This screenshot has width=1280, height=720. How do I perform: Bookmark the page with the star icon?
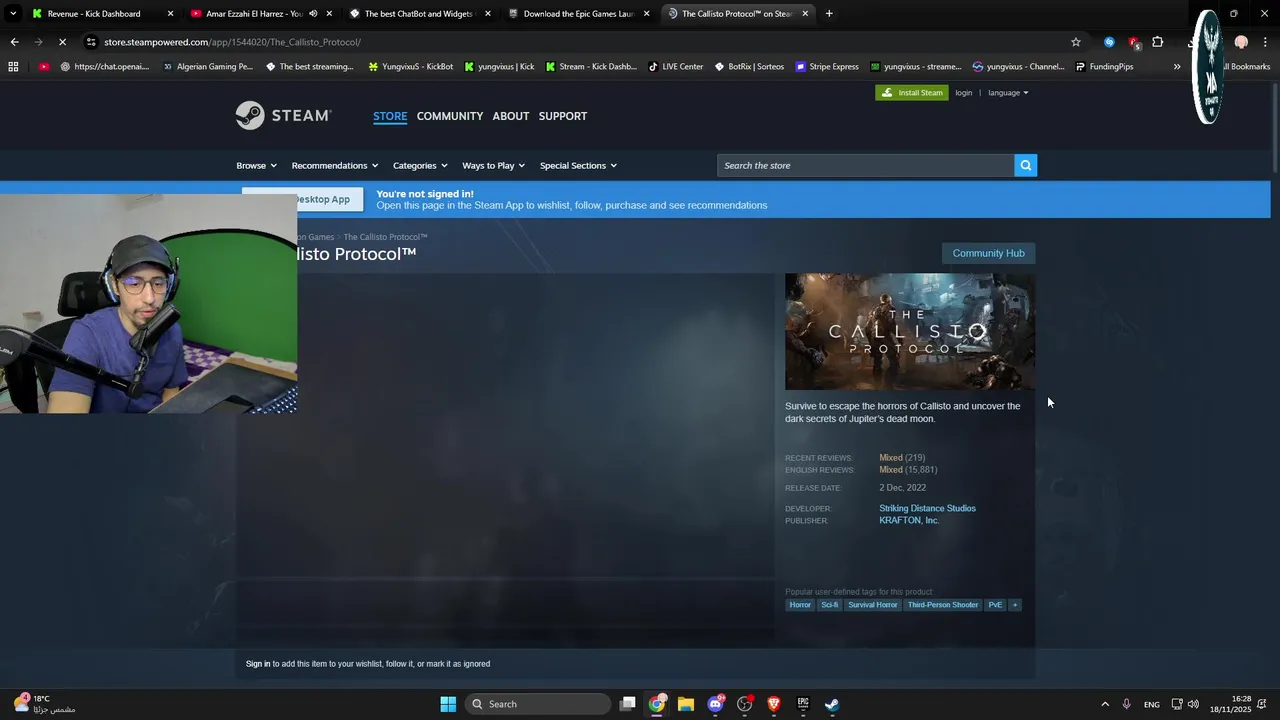pyautogui.click(x=1076, y=42)
